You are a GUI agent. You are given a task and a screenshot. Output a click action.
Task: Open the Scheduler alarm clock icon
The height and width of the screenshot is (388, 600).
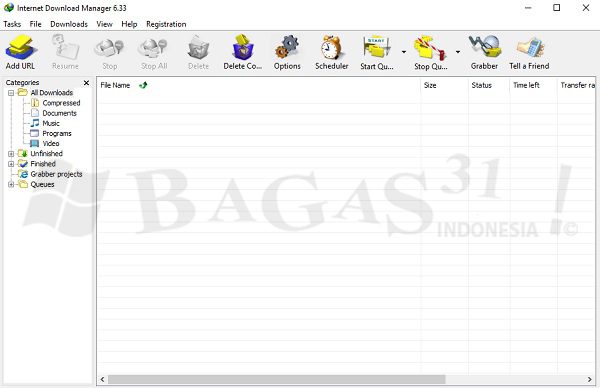(x=331, y=47)
